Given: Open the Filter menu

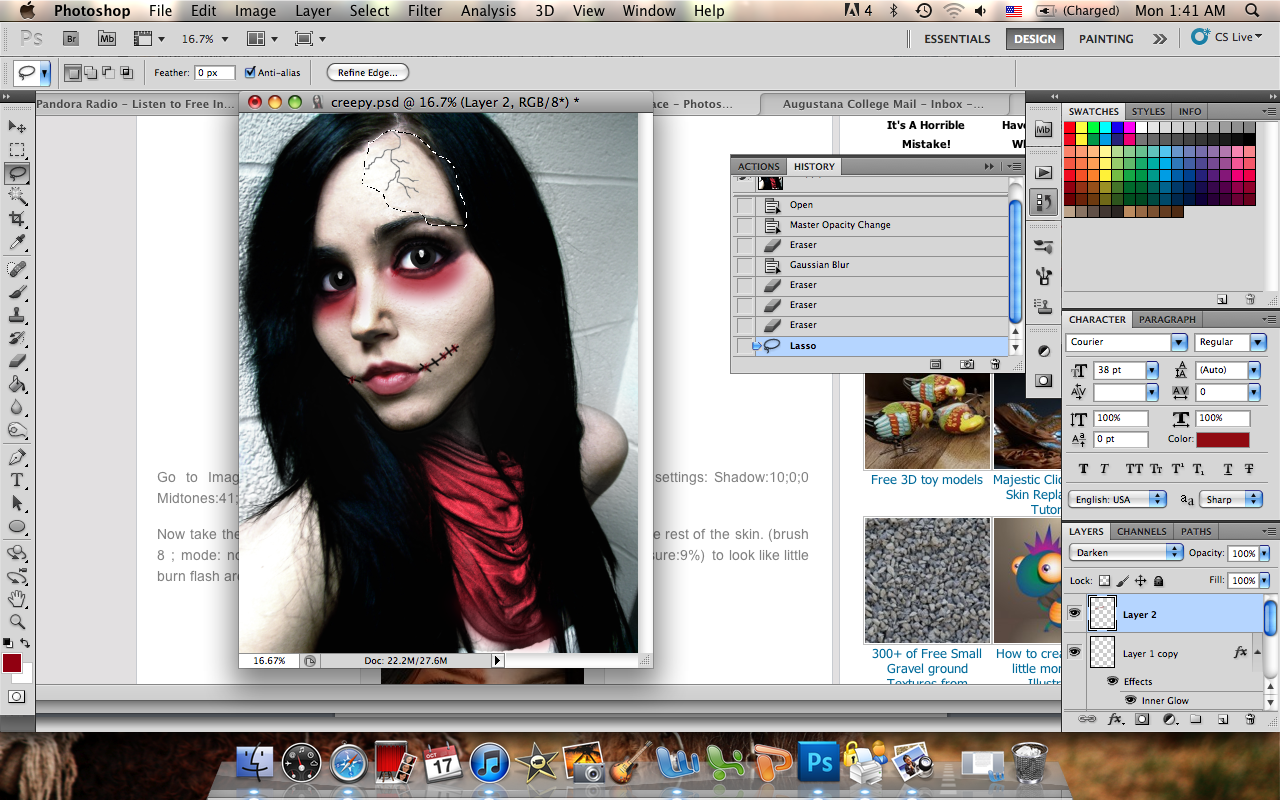Looking at the screenshot, I should 425,11.
